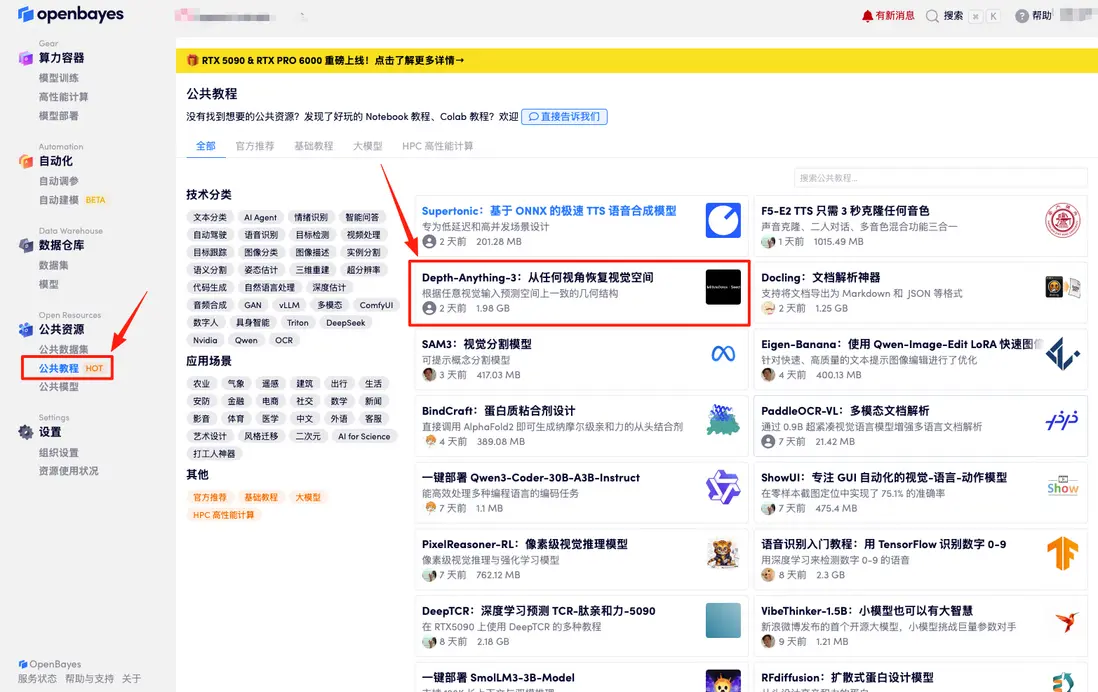The height and width of the screenshot is (692, 1098).
Task: Select the vLLM tag
Action: [x=289, y=305]
